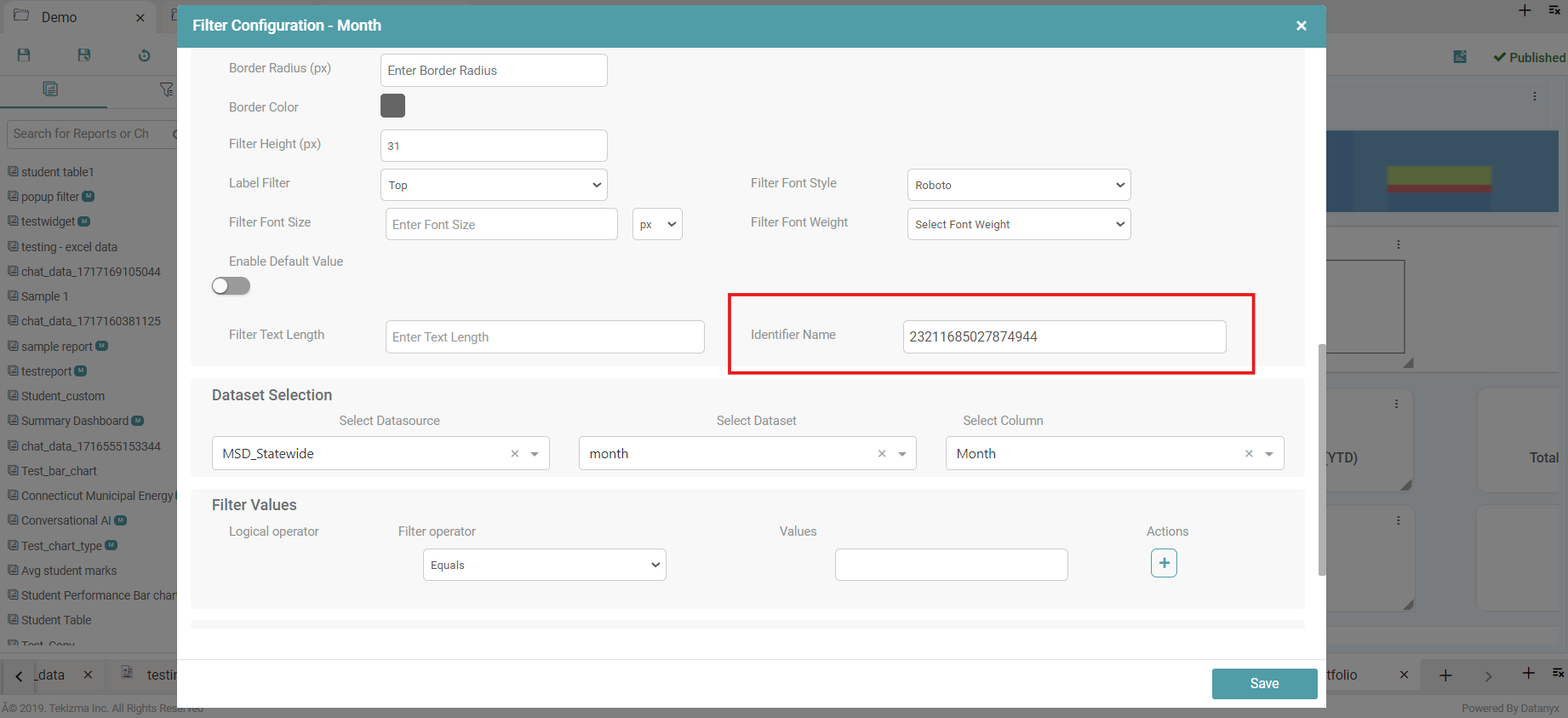
Task: Open the Equals filter operator dropdown
Action: [544, 565]
